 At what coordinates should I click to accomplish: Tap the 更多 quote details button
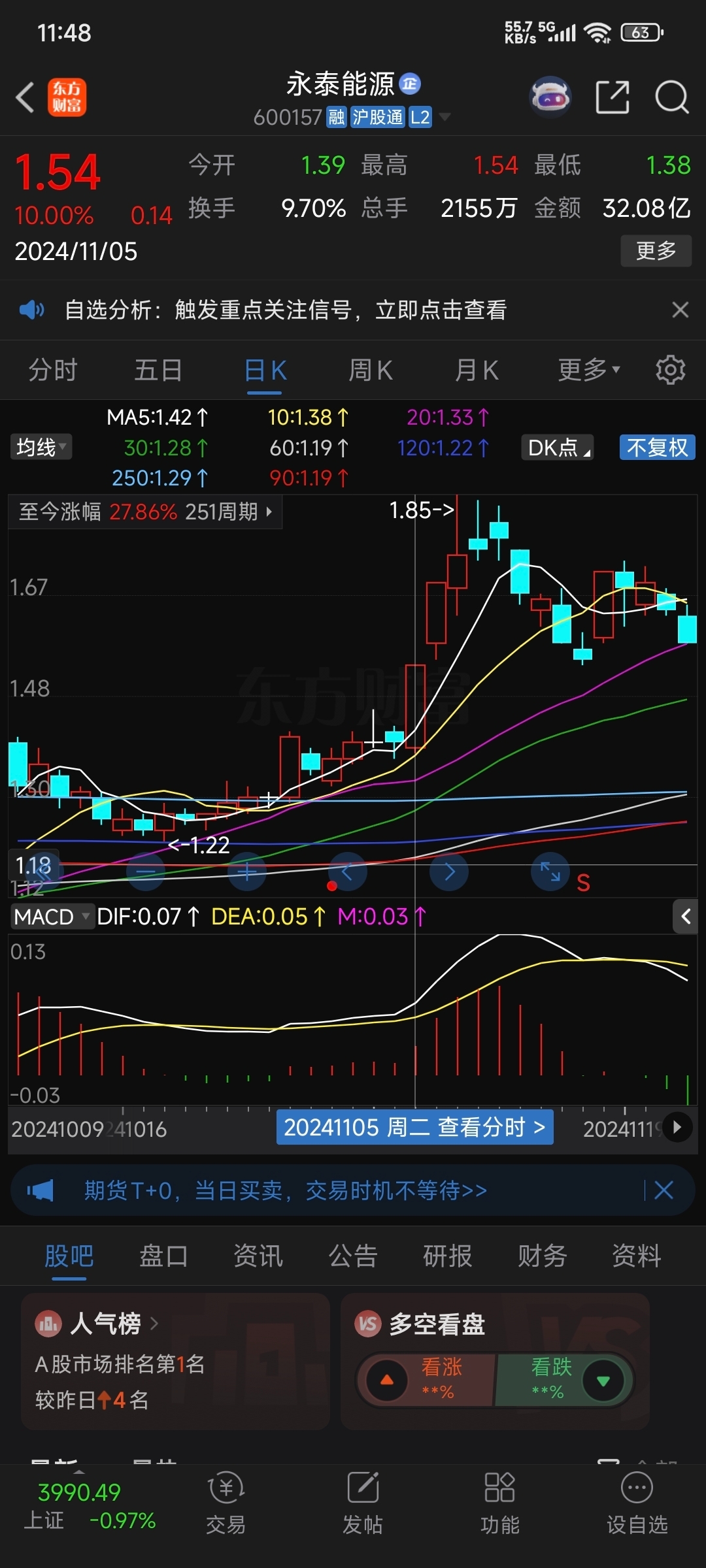[656, 250]
